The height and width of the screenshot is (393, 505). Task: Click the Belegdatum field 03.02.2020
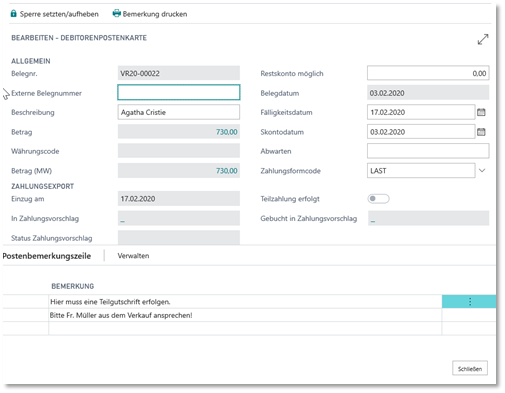[428, 93]
